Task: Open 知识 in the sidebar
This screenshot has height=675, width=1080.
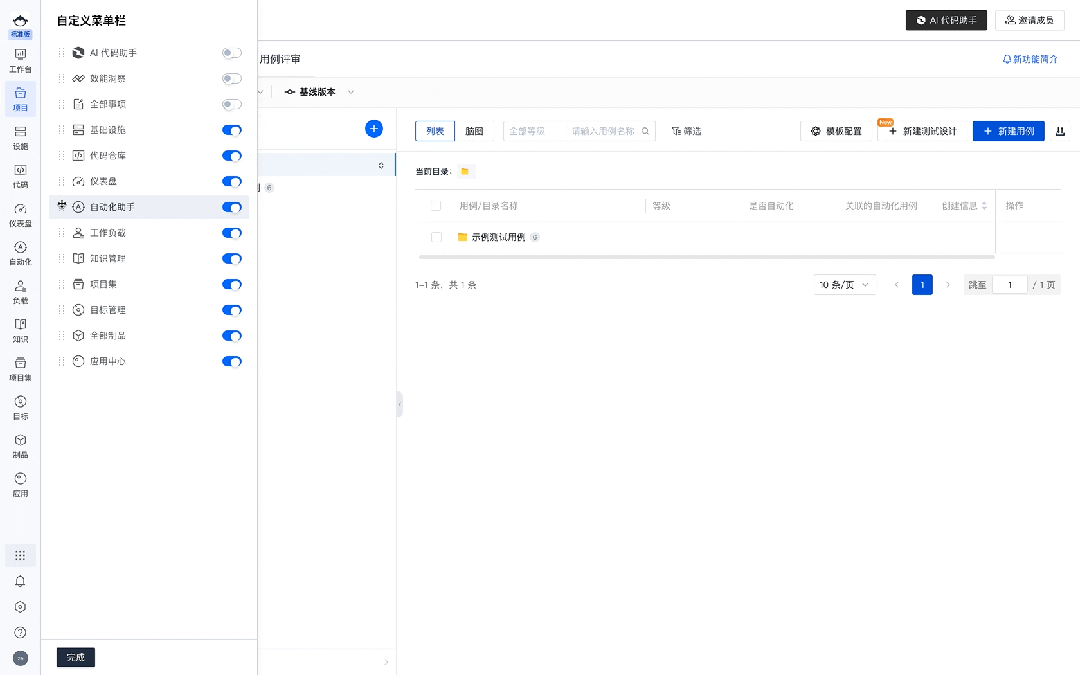Action: coord(20,331)
